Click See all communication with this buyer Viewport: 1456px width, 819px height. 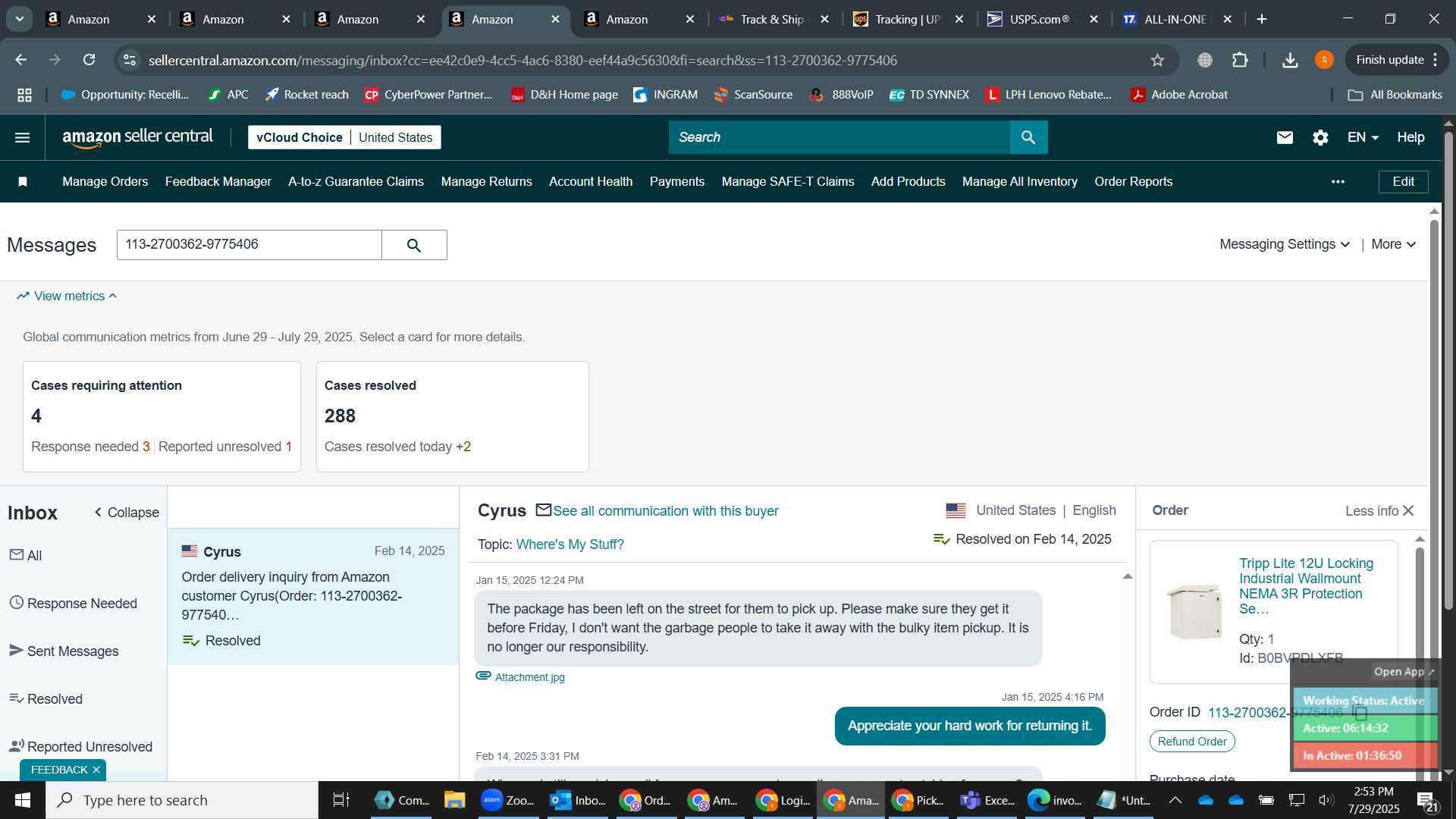pos(665,511)
